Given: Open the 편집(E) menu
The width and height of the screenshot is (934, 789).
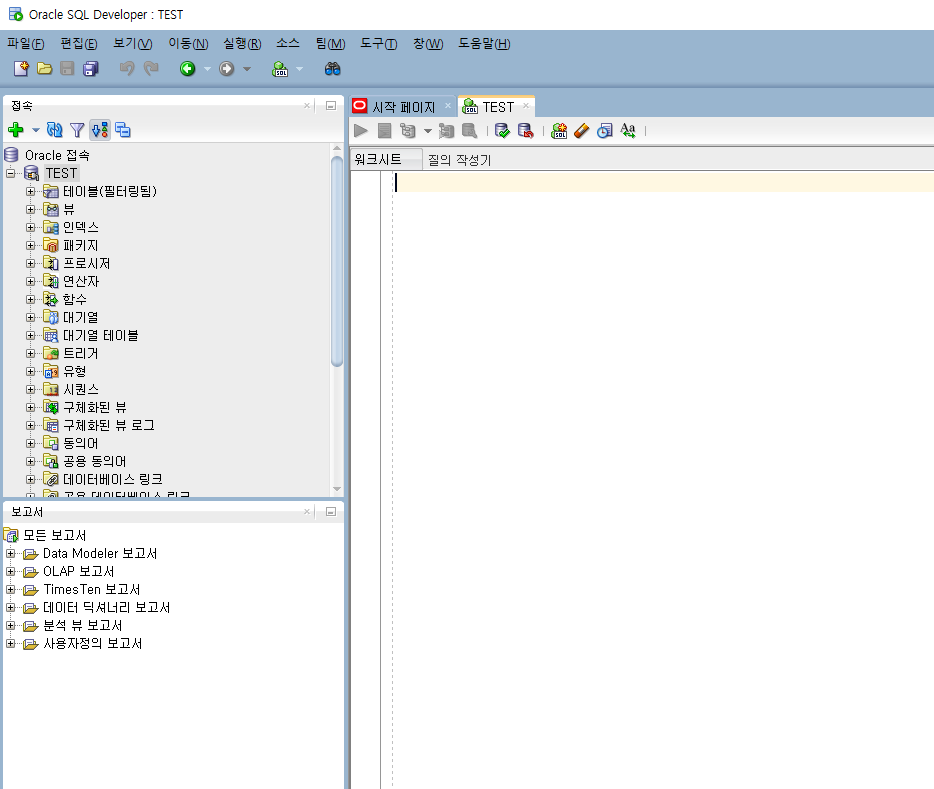Looking at the screenshot, I should pyautogui.click(x=79, y=43).
